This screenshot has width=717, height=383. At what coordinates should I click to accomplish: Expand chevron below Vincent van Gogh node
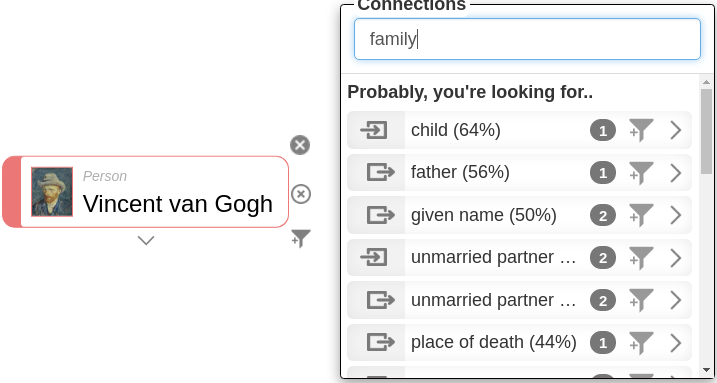coord(146,240)
